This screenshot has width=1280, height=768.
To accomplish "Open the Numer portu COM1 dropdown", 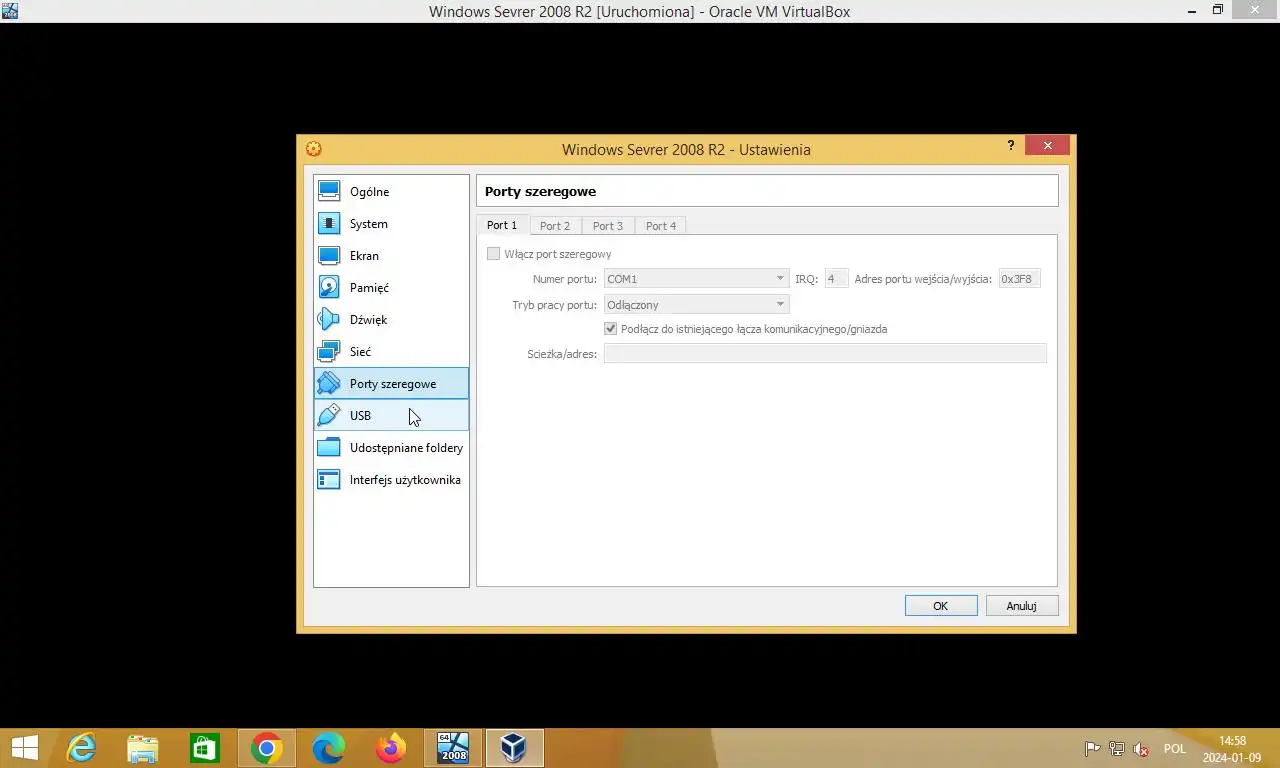I will pos(697,279).
